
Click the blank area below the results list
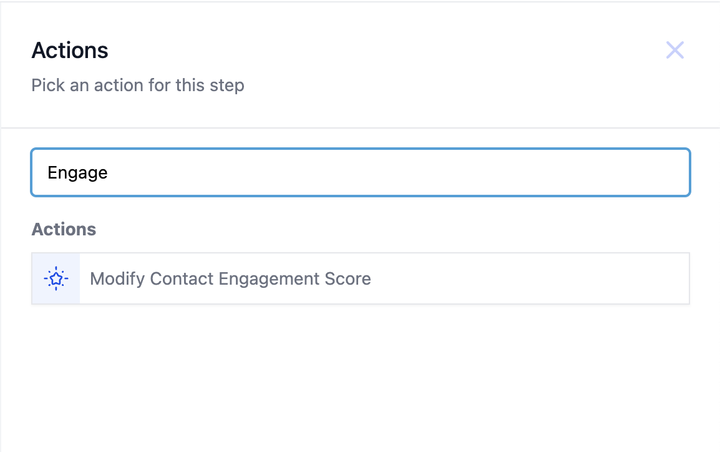pos(360,377)
